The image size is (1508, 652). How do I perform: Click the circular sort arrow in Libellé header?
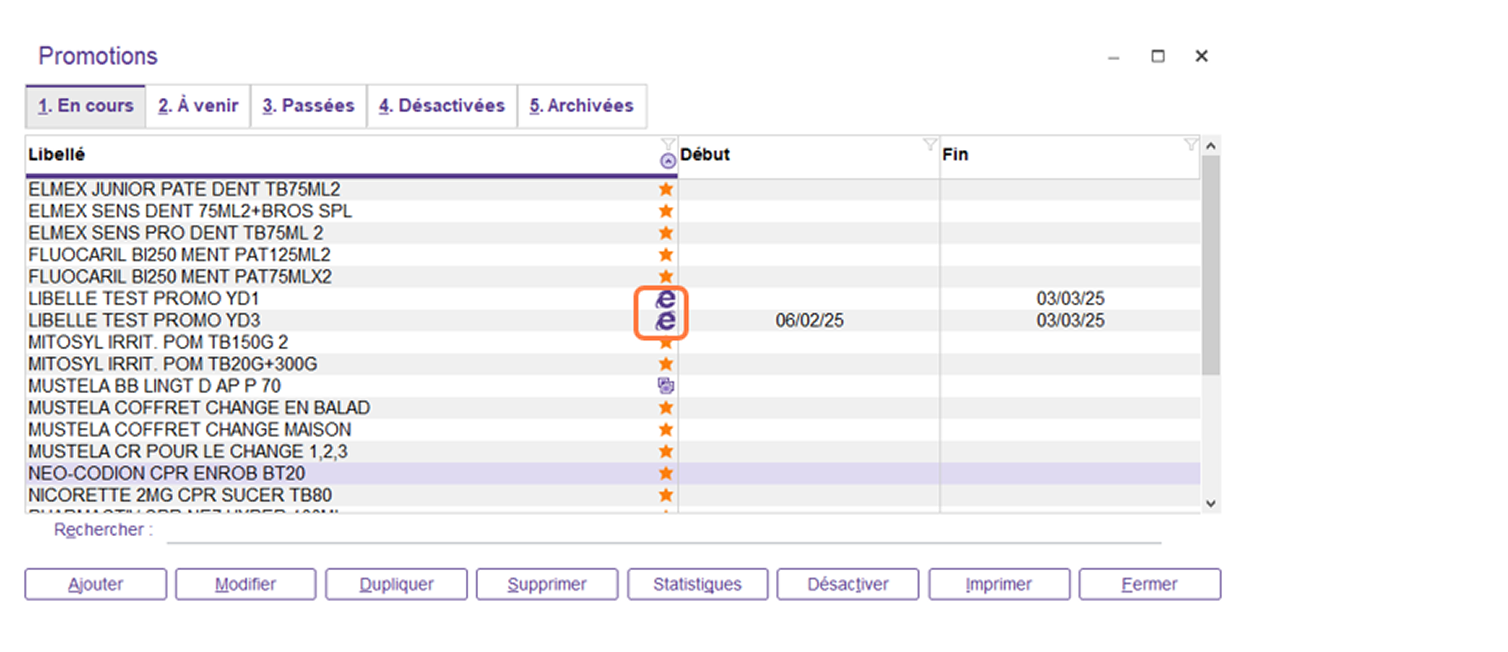(668, 161)
